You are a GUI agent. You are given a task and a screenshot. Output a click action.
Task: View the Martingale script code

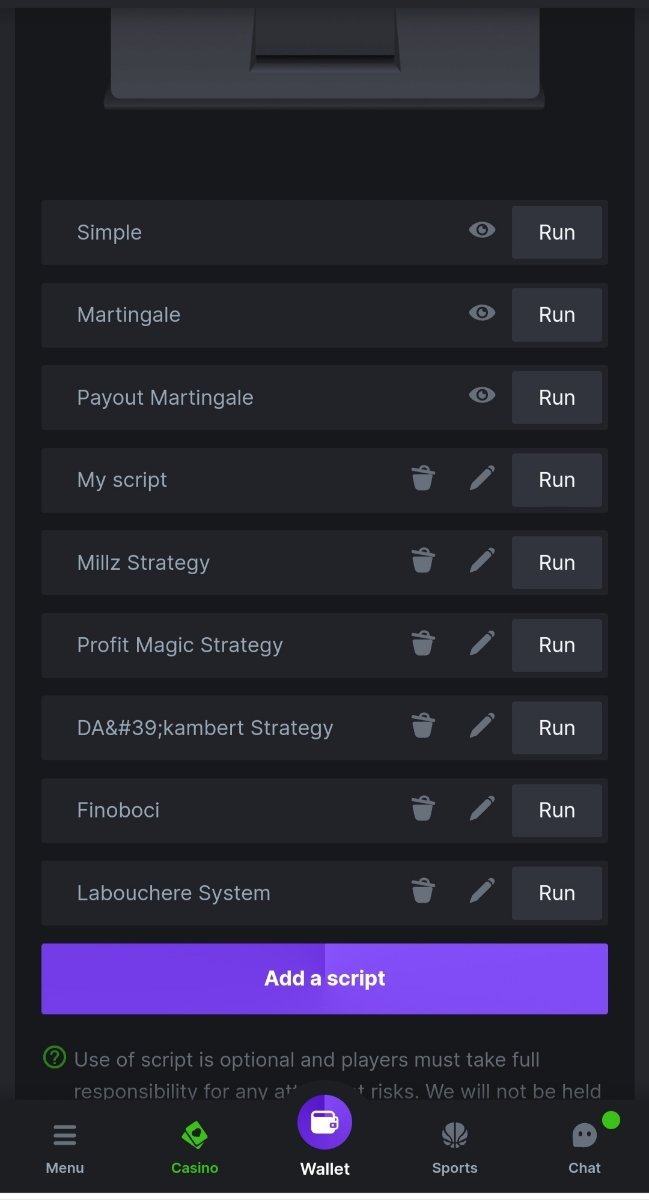click(x=482, y=314)
